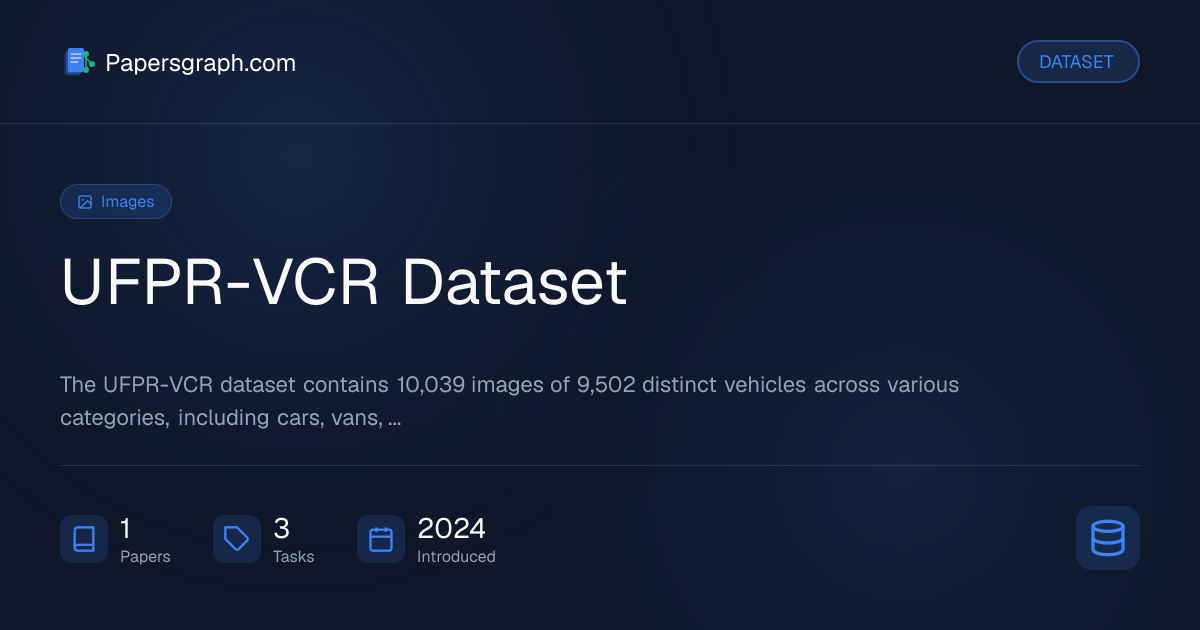Click the "Introduced" label
The image size is (1200, 630).
(456, 557)
